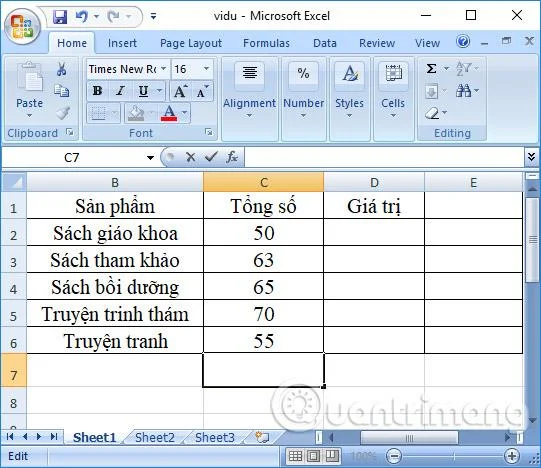Select the Format Painter brush icon

(63, 113)
